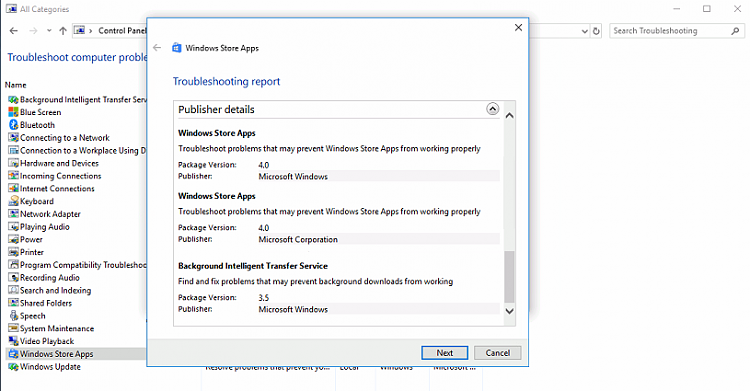Click the System Maintenance icon

(x=13, y=328)
